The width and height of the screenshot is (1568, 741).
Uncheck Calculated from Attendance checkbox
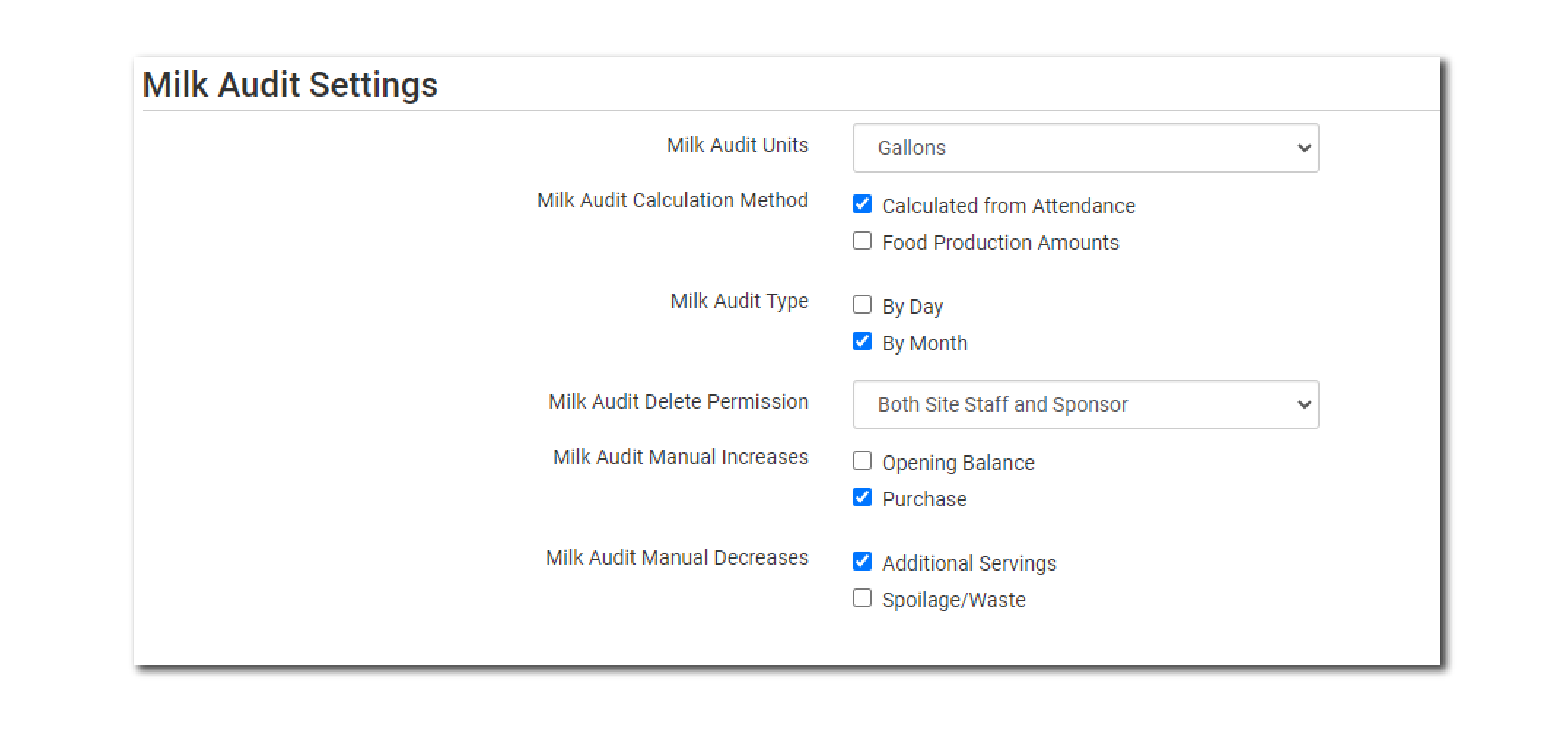click(862, 204)
